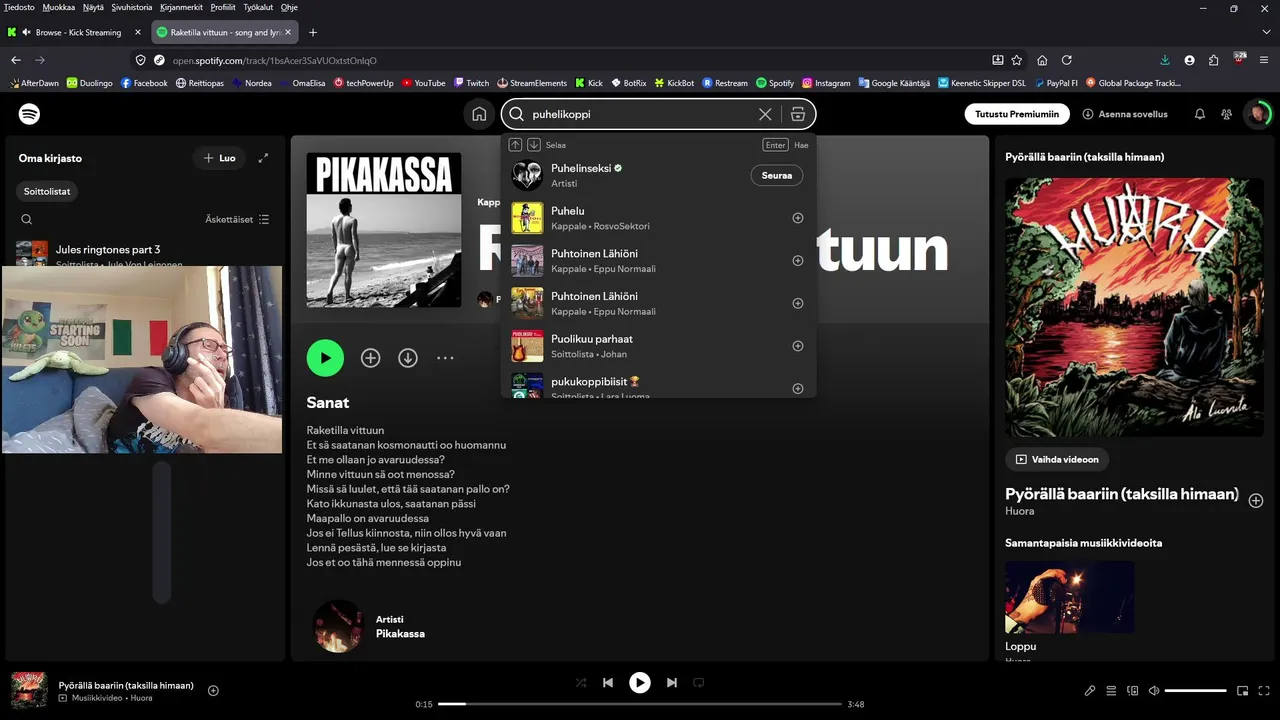Viewport: 1280px width, 720px height.
Task: Add Pyörällä baariin in right panel to library
Action: 1256,500
